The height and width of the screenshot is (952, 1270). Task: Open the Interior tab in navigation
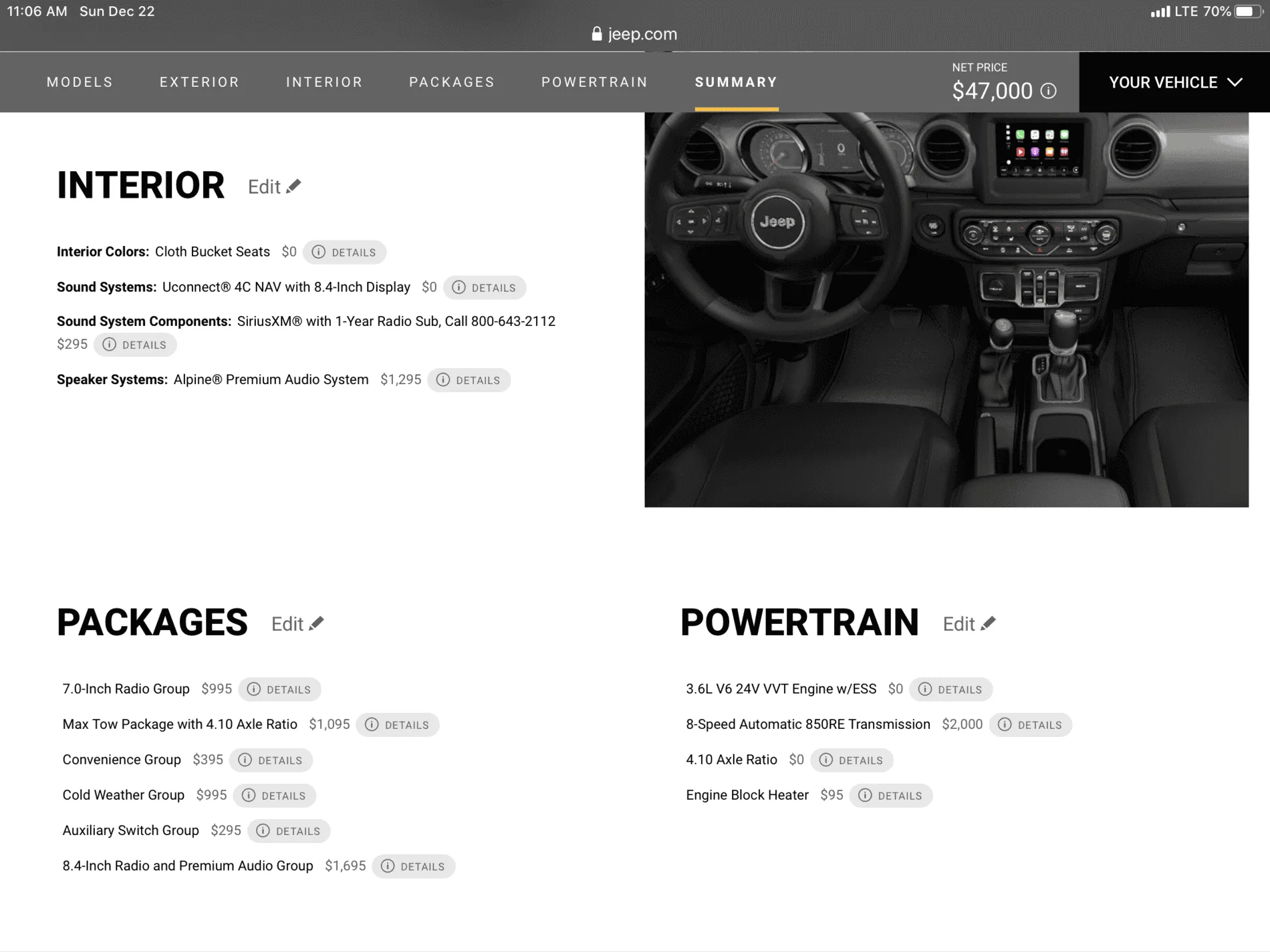click(x=324, y=82)
